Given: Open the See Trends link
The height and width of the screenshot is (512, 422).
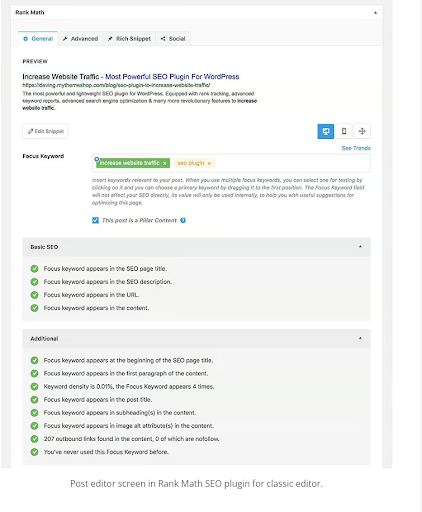Looking at the screenshot, I should click(x=356, y=148).
